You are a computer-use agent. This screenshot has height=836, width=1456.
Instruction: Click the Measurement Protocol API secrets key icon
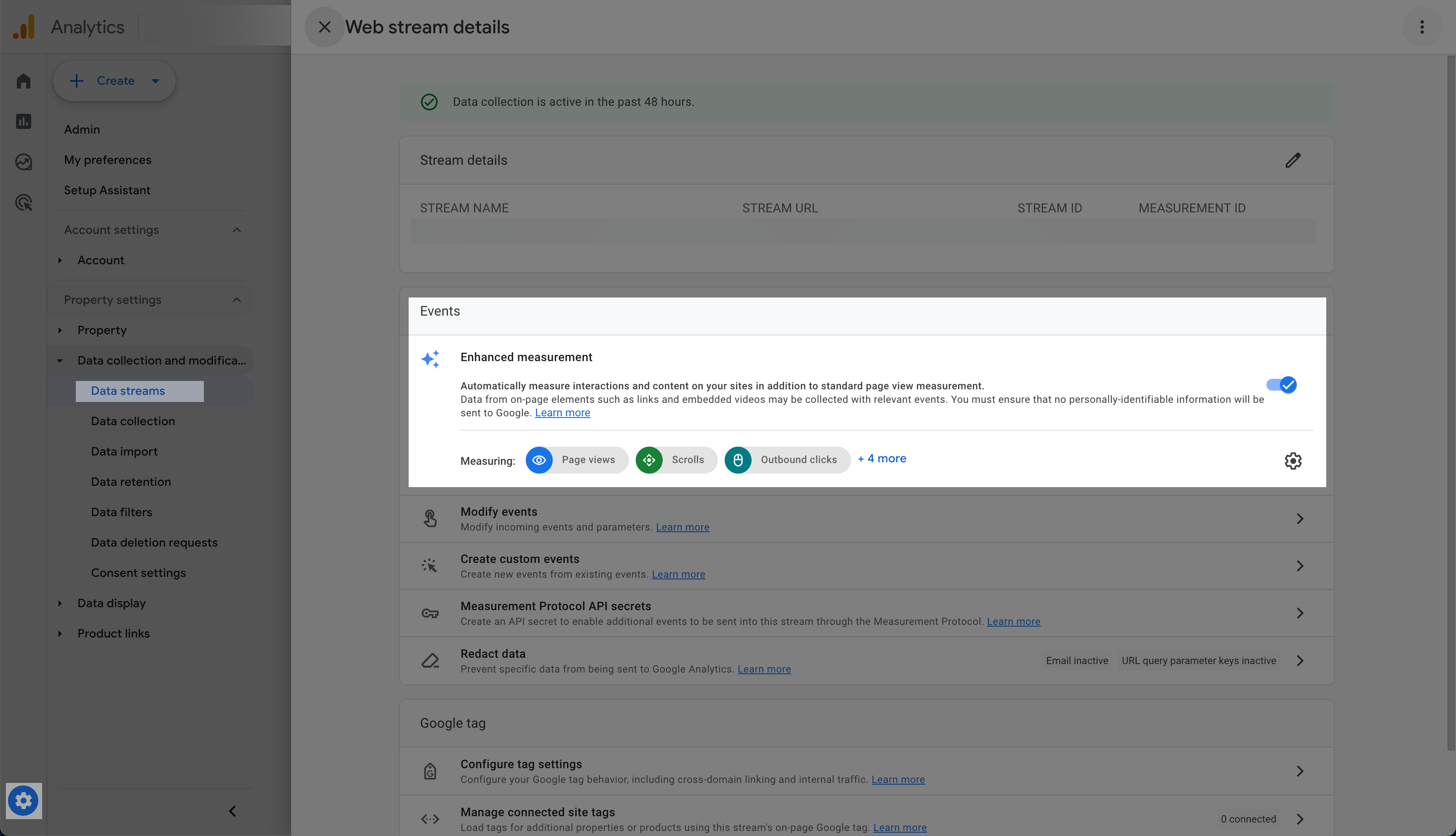pos(430,613)
